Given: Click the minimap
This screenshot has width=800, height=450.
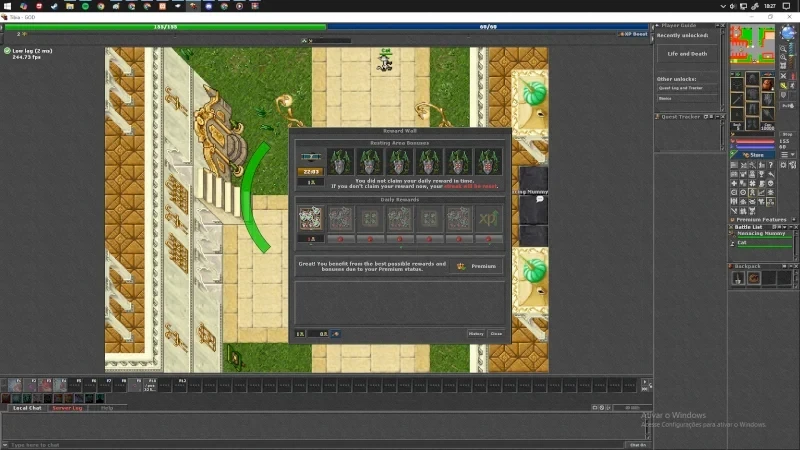Looking at the screenshot, I should click(753, 47).
